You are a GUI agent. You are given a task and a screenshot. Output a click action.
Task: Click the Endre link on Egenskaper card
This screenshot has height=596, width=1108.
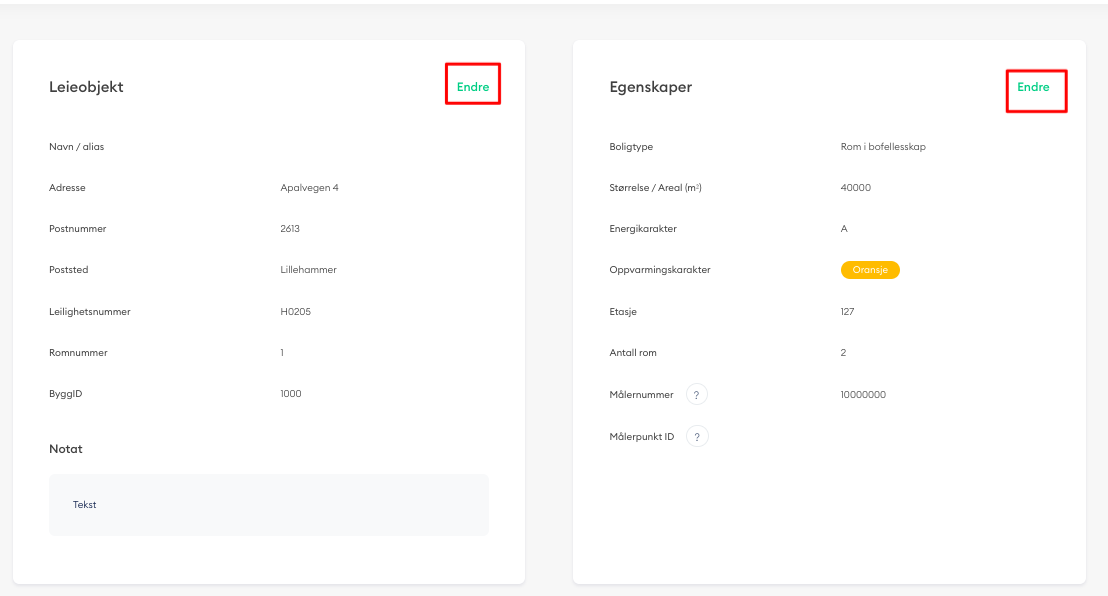[x=1035, y=88]
